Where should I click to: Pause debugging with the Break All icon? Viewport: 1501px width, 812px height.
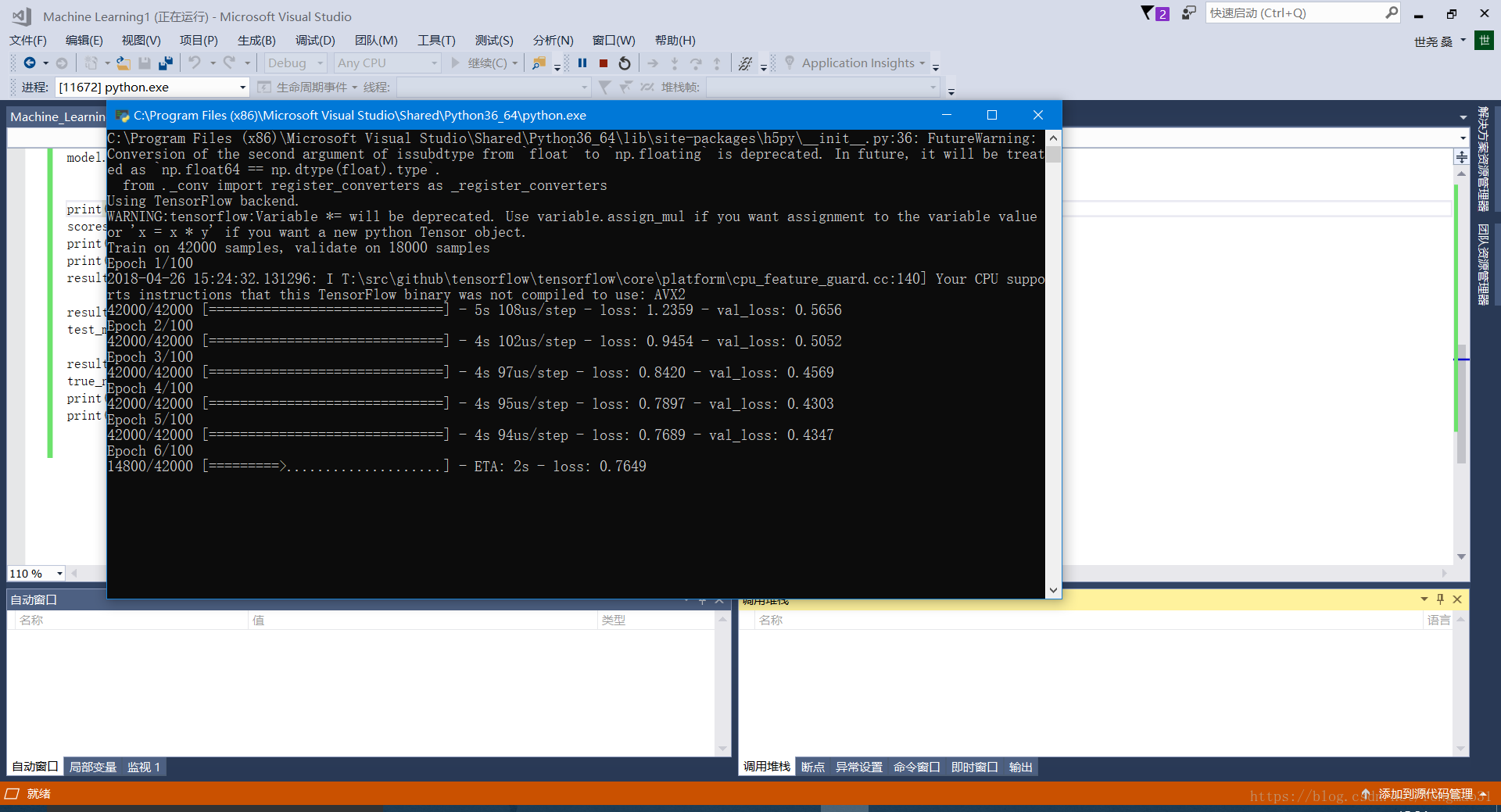pyautogui.click(x=582, y=63)
